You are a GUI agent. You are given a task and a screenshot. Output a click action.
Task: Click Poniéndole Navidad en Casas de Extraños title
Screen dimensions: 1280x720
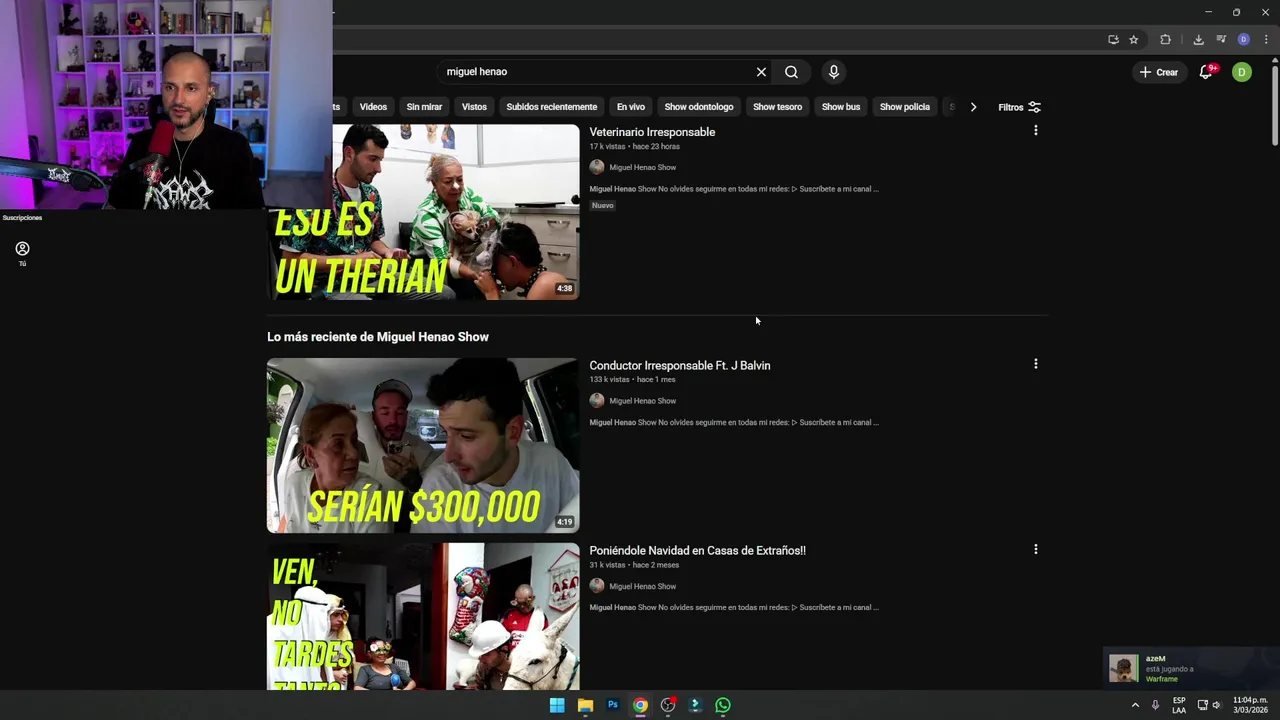[697, 551]
